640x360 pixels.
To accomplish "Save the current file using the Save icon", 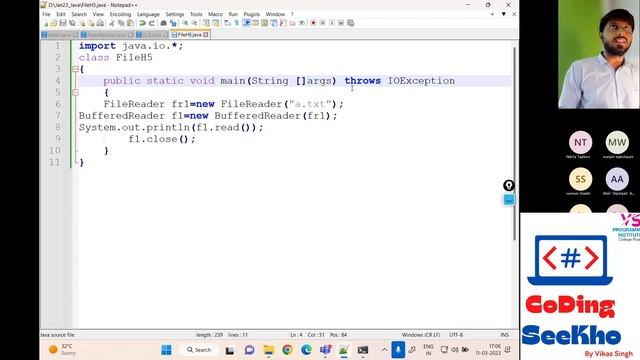I will click(63, 23).
